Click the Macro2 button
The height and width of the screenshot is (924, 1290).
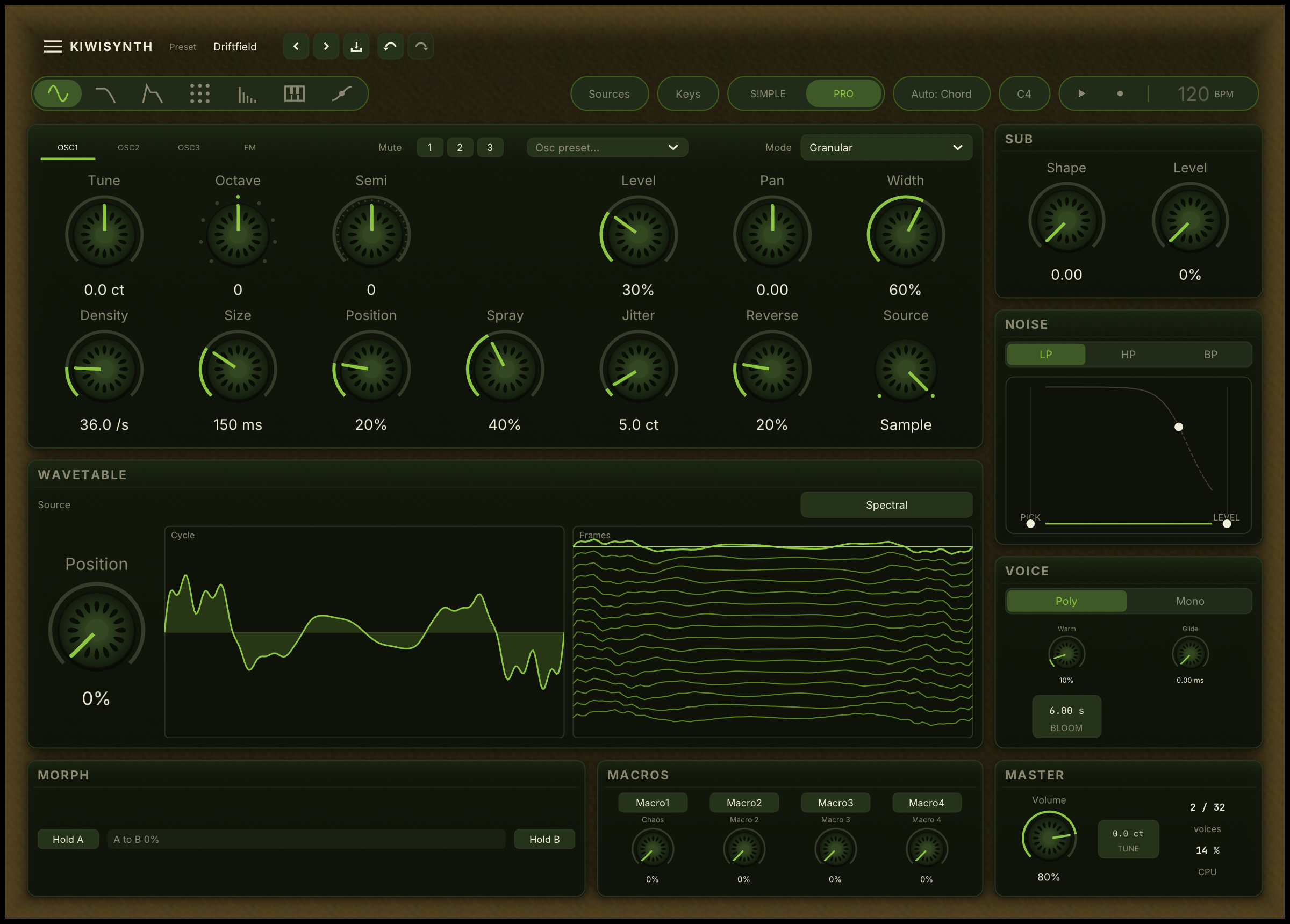tap(744, 804)
